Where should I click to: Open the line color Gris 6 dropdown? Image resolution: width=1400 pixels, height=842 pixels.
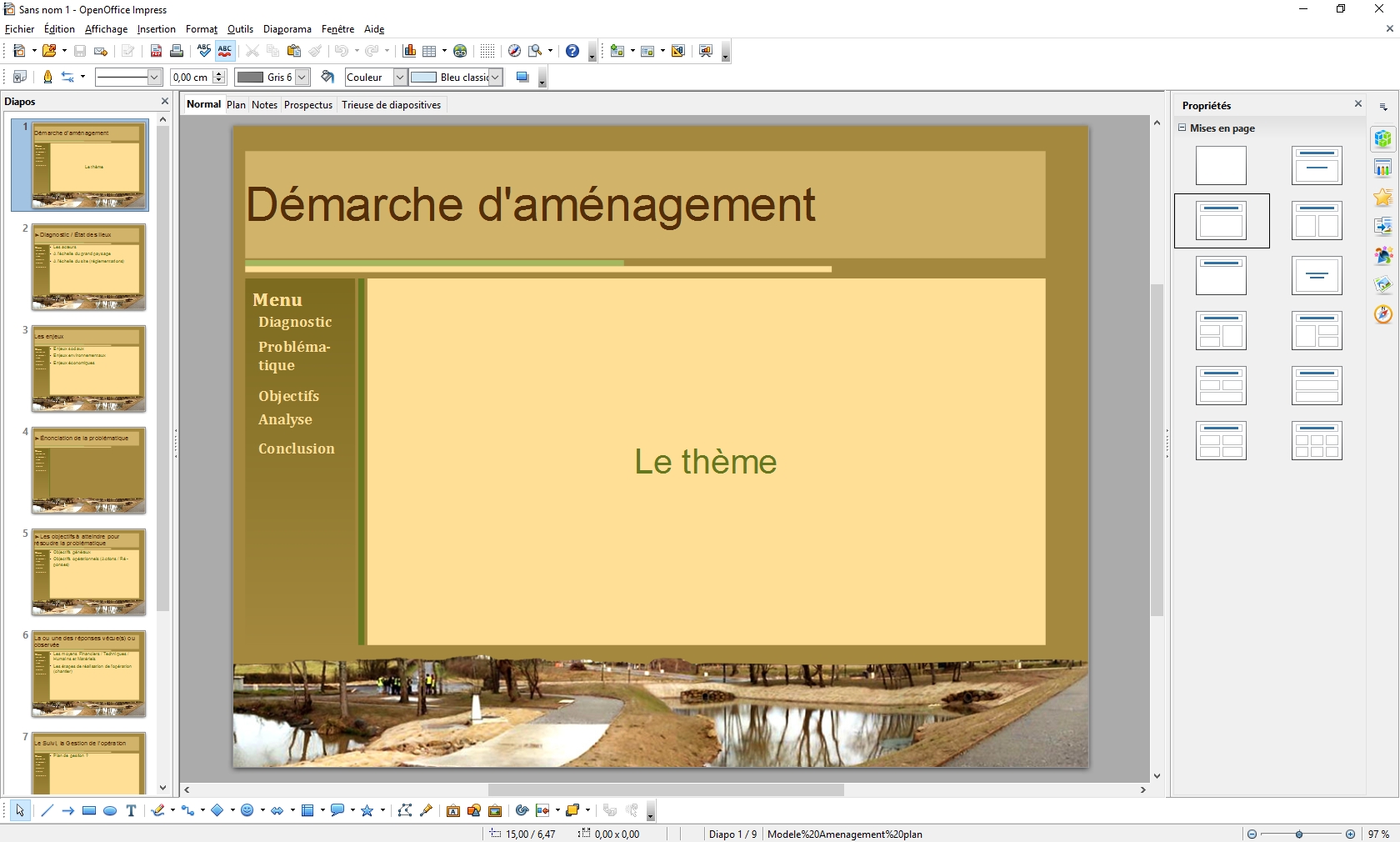pos(302,78)
